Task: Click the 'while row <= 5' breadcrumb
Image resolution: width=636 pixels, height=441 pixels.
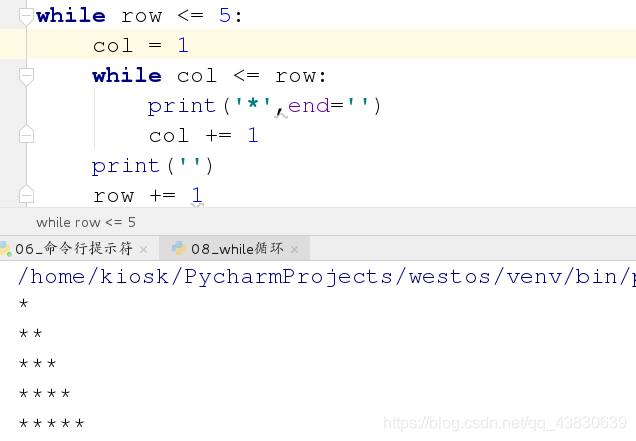Action: pos(86,222)
